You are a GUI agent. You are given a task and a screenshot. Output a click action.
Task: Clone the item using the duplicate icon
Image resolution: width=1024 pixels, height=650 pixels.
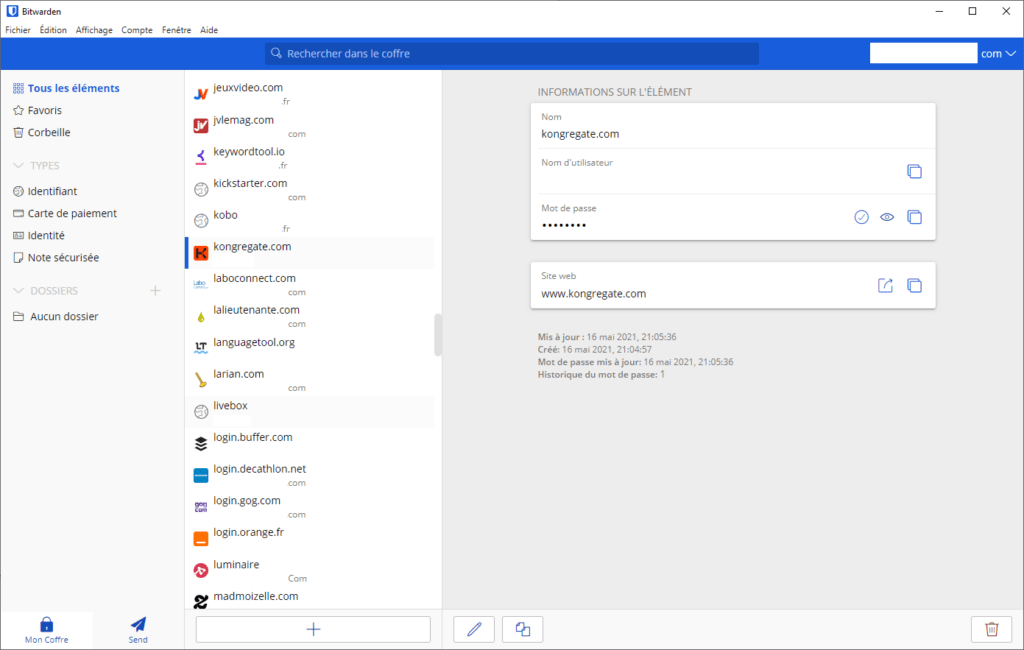pyautogui.click(x=522, y=629)
